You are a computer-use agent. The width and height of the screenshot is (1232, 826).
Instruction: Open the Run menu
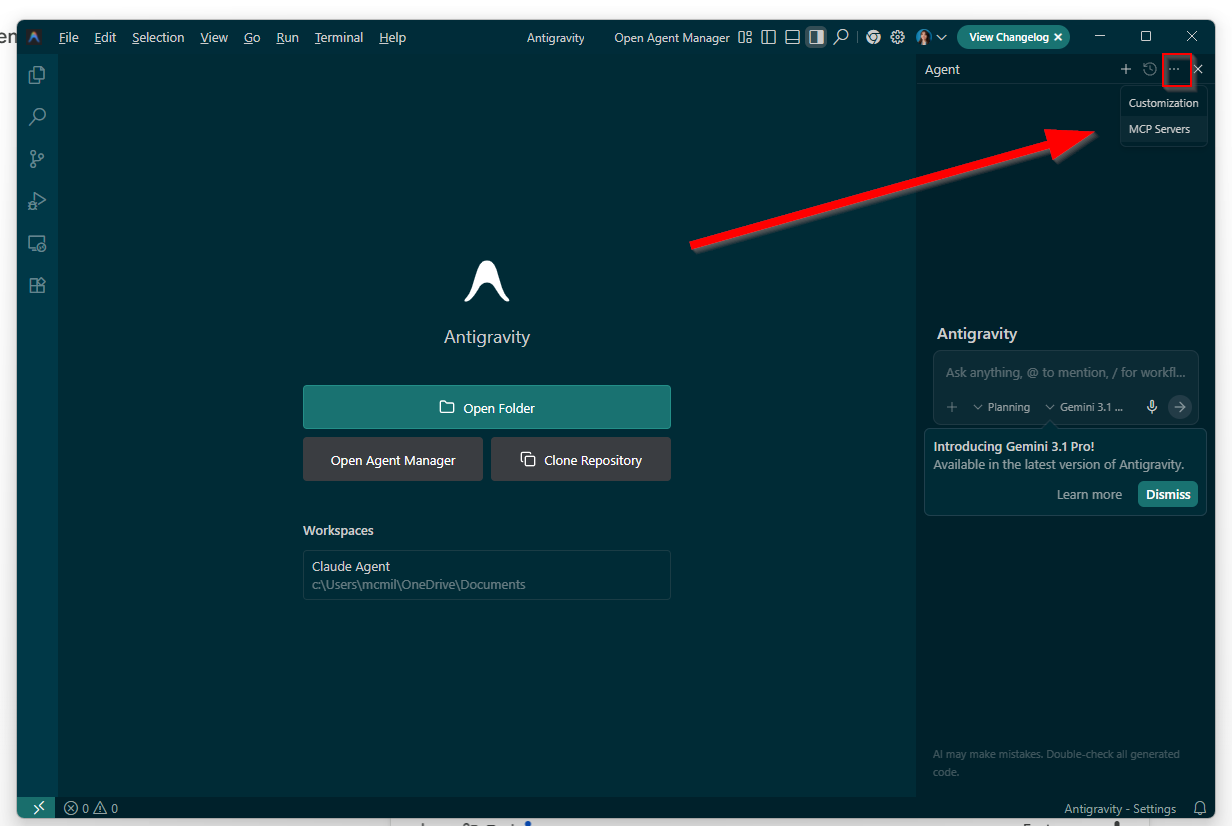(287, 37)
